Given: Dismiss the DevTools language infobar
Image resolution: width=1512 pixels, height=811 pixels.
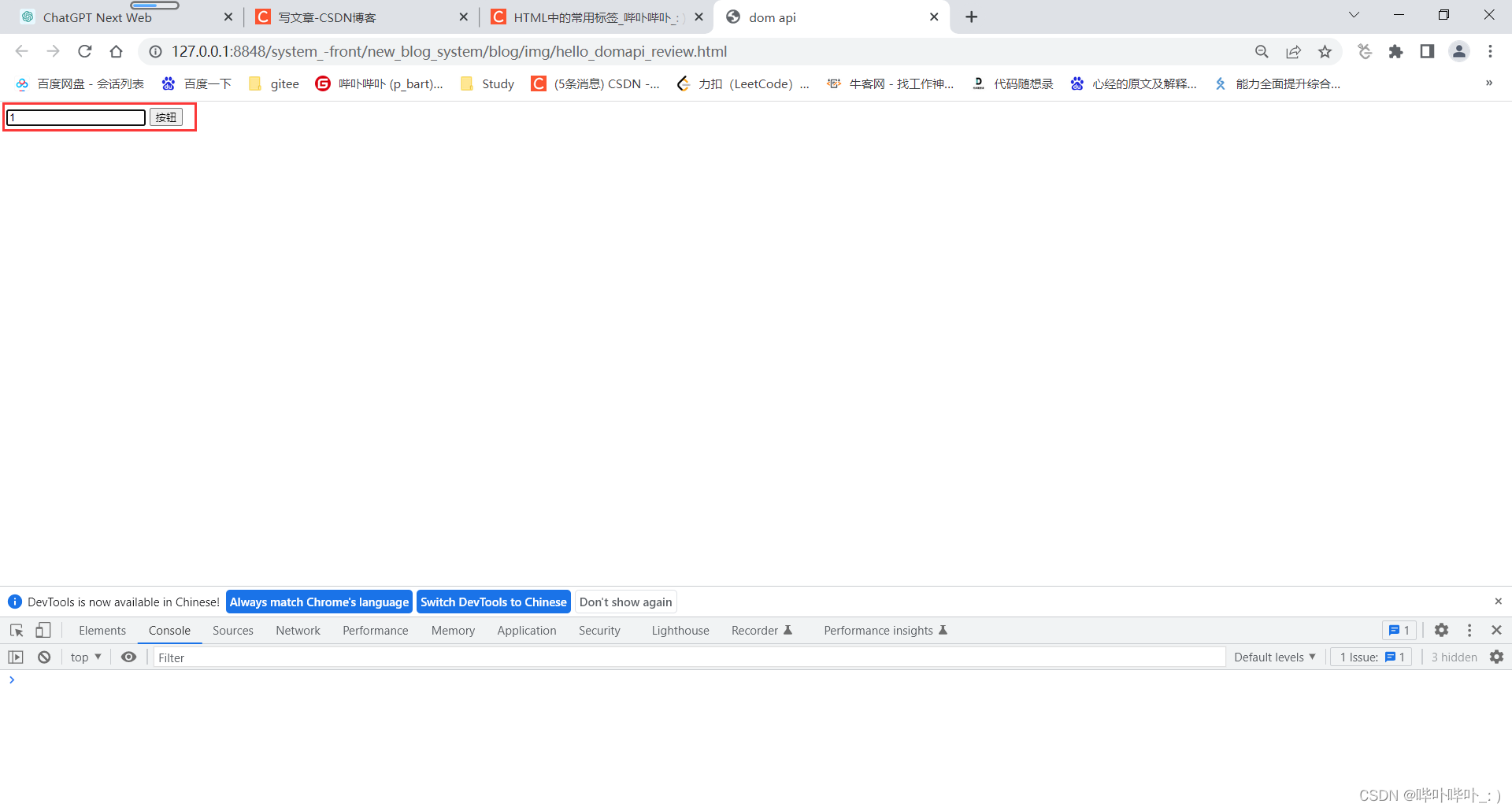Looking at the screenshot, I should click(1498, 601).
